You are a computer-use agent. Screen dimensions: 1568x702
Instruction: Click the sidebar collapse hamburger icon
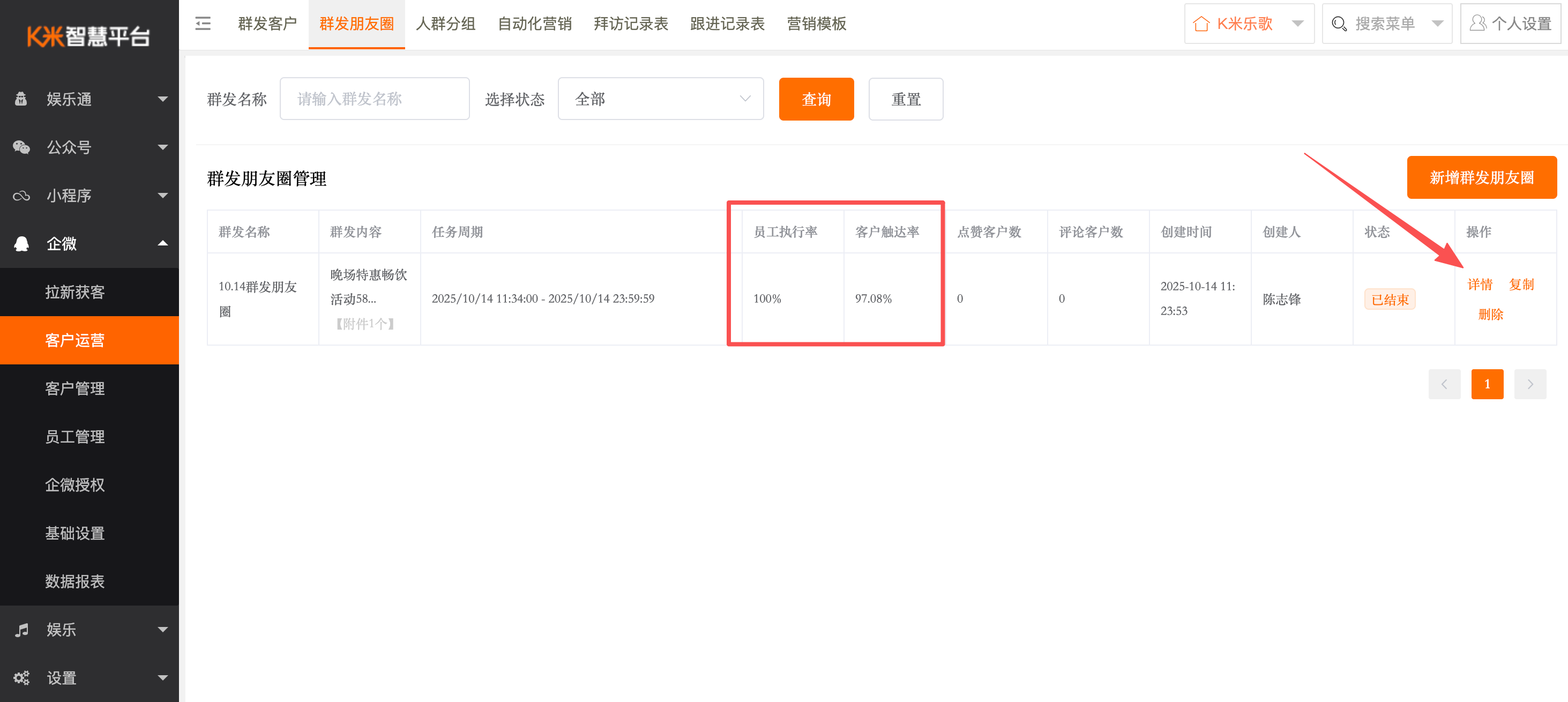pyautogui.click(x=203, y=24)
